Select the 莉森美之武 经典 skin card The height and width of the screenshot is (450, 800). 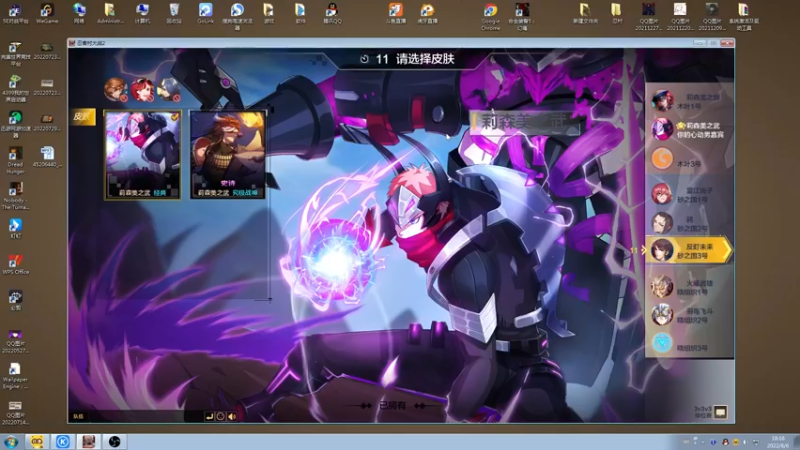pyautogui.click(x=142, y=155)
